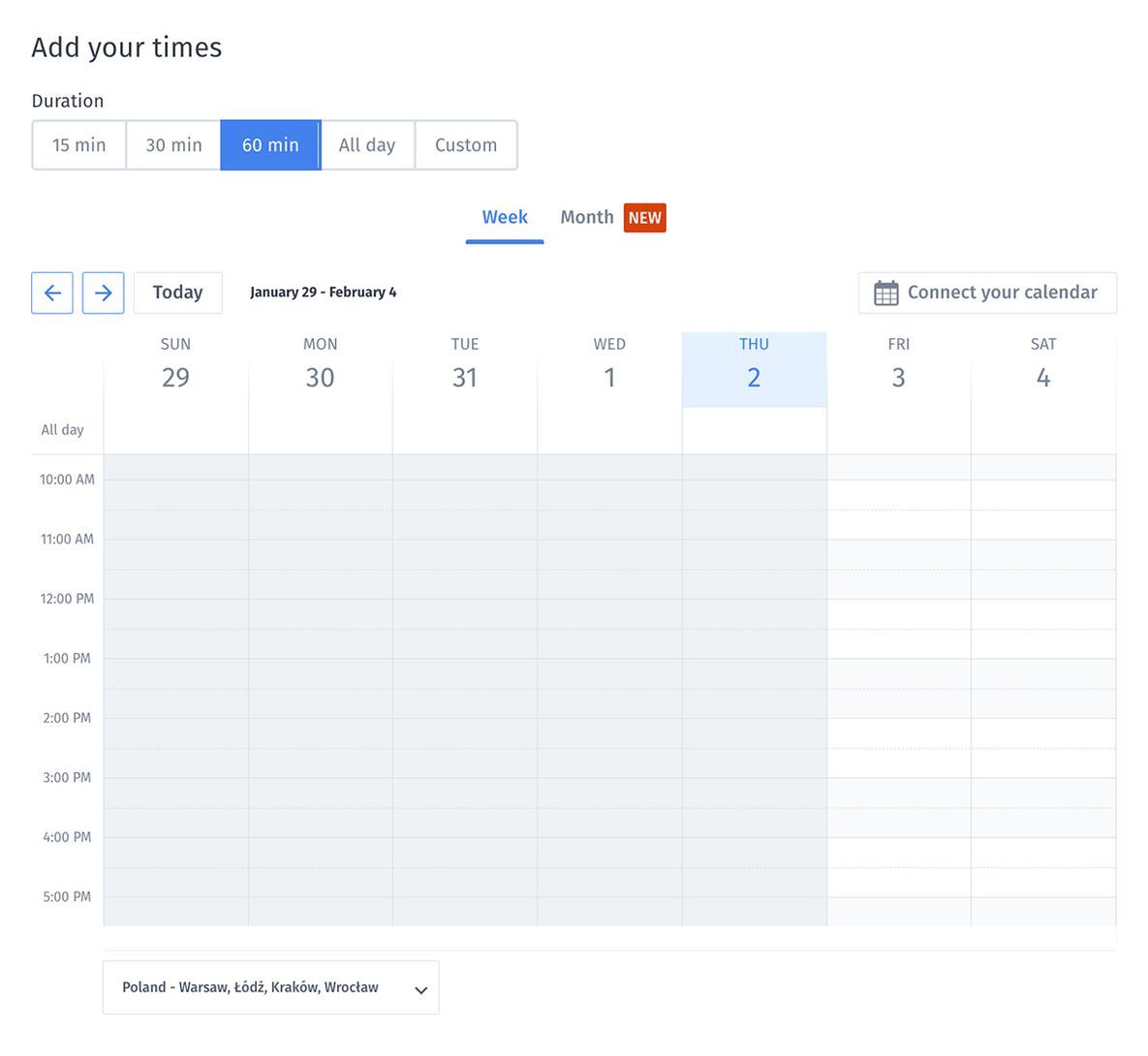Add a time slot at Friday 10:00 AM
Screen dimensions: 1148x1056
click(x=898, y=495)
